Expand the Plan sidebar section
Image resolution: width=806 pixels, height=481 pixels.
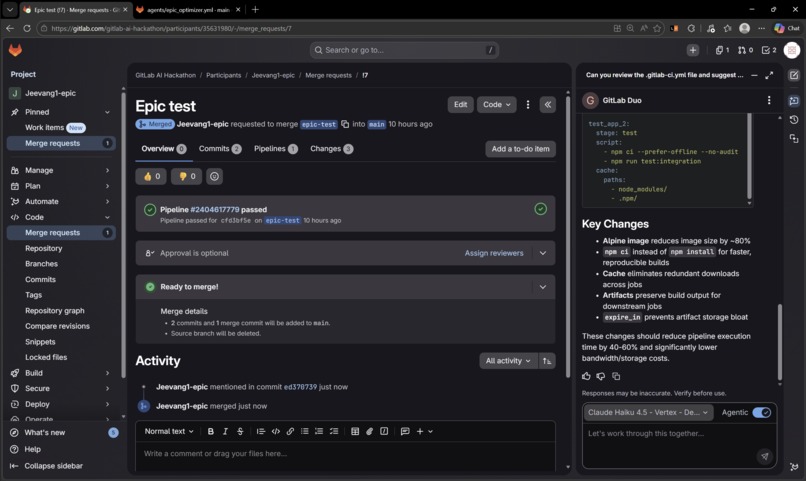pyautogui.click(x=62, y=186)
